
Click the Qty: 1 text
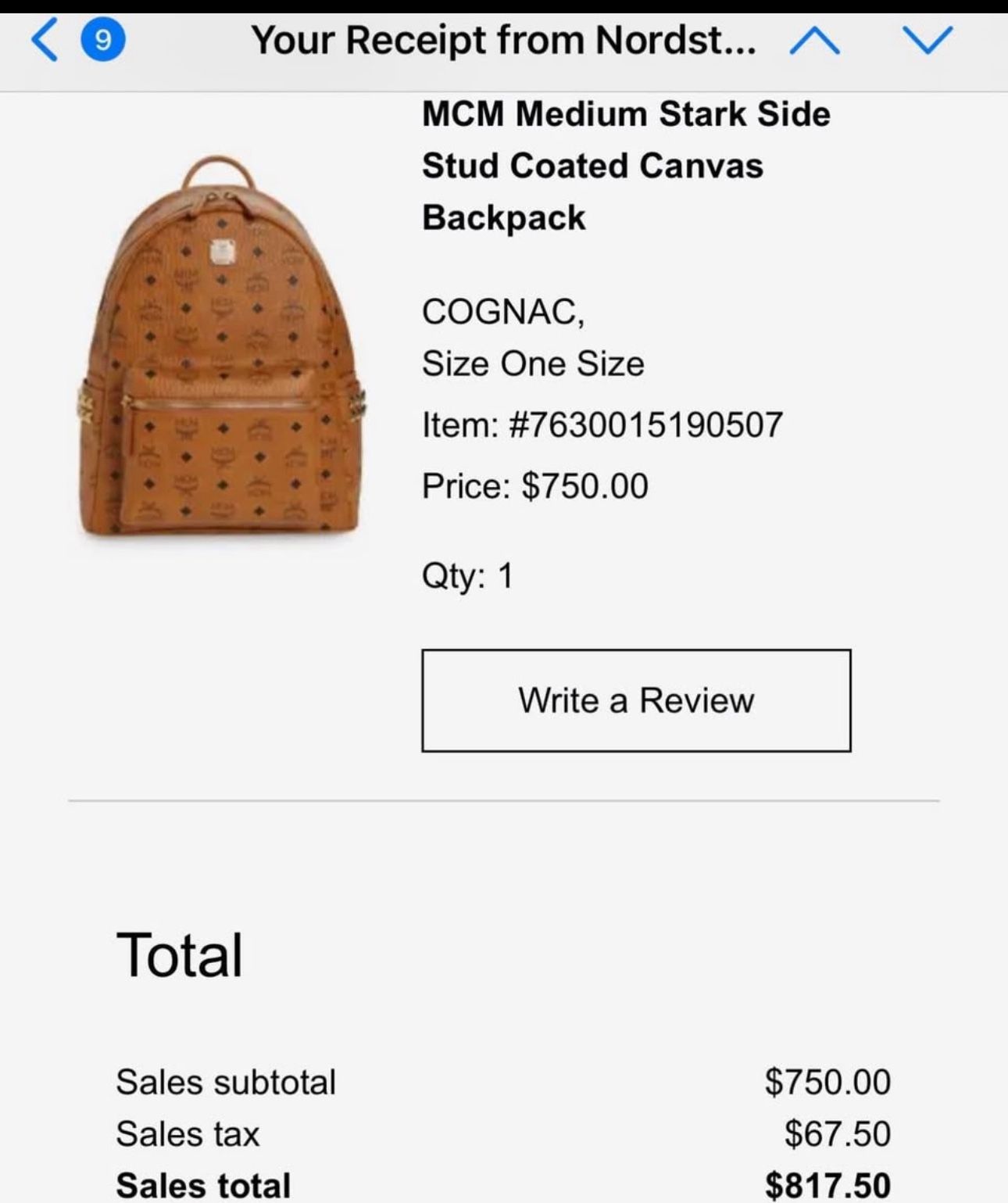467,576
